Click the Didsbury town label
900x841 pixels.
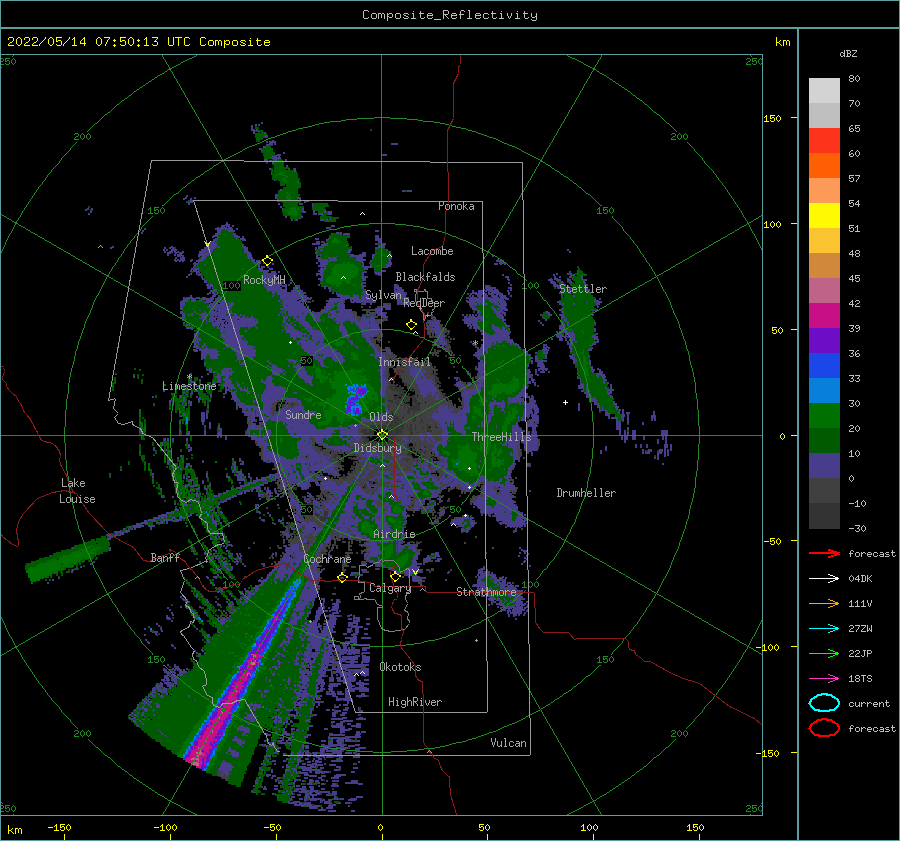pyautogui.click(x=378, y=448)
